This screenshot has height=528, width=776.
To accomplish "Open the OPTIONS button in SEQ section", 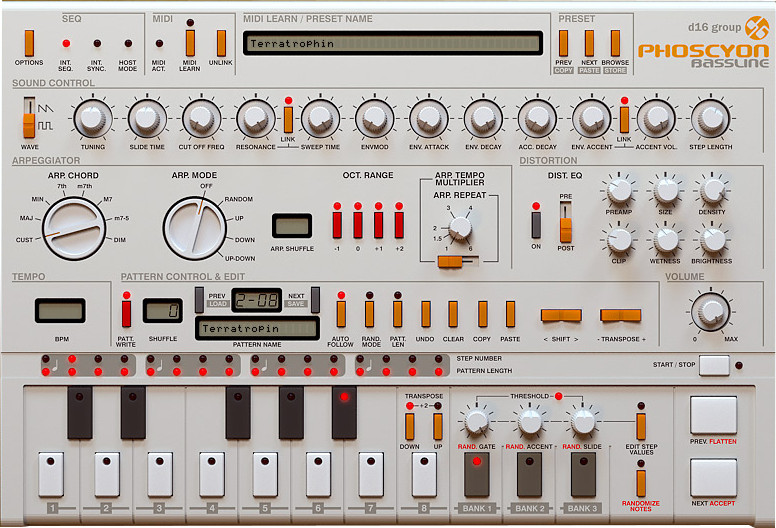I will [29, 43].
